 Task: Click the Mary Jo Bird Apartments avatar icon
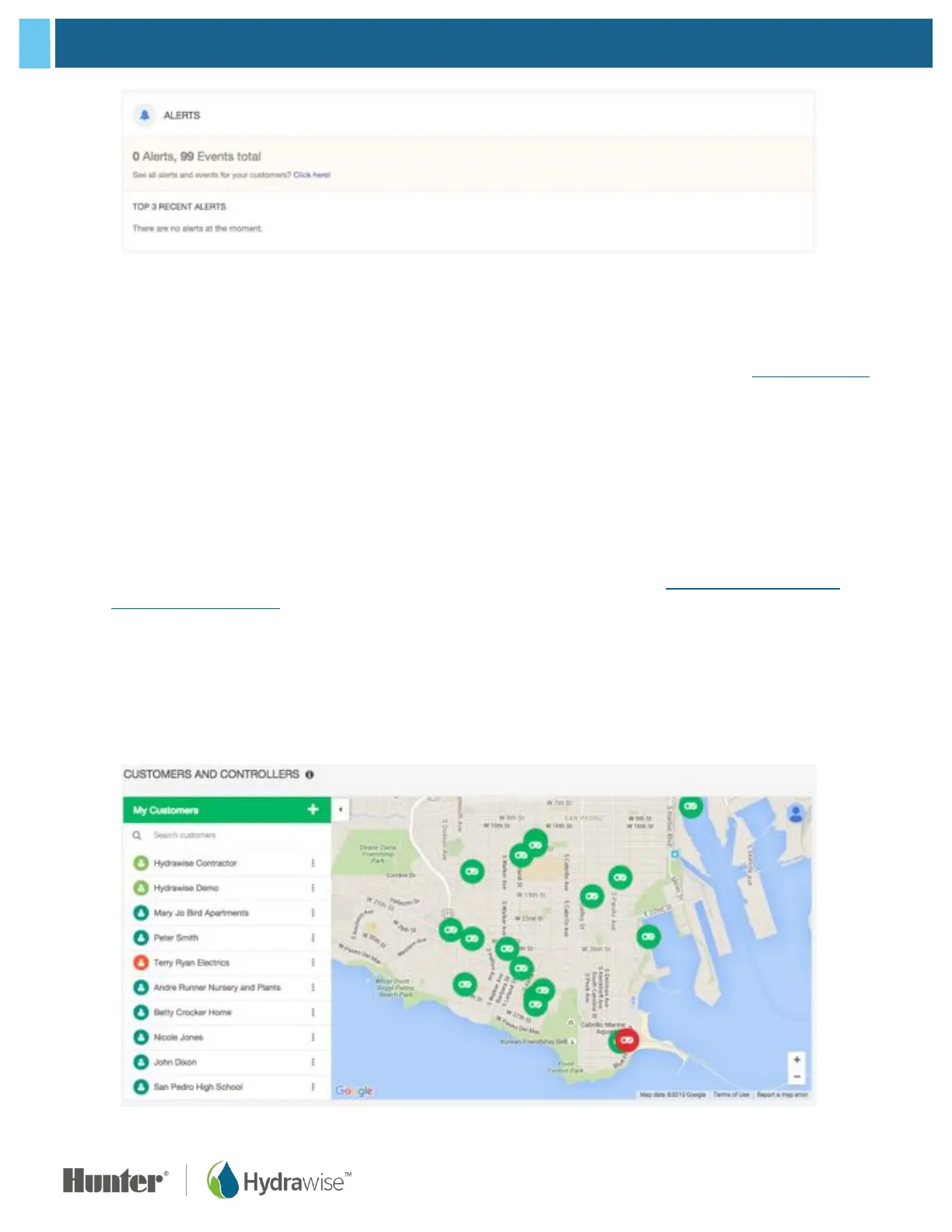(x=141, y=913)
